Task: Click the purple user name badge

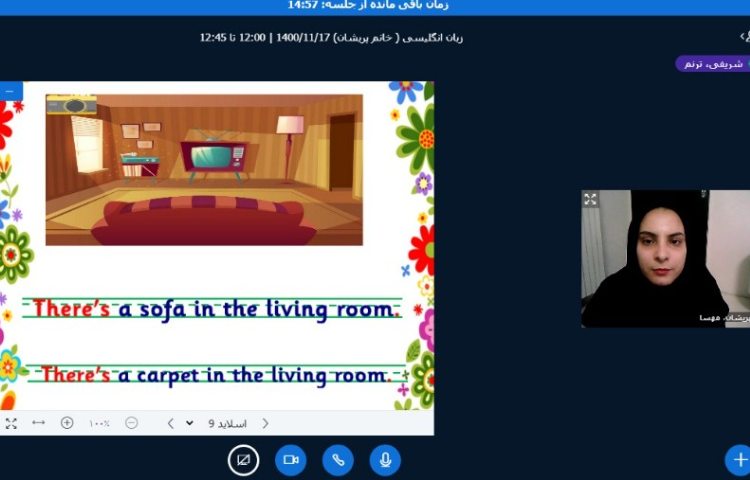Action: point(711,63)
